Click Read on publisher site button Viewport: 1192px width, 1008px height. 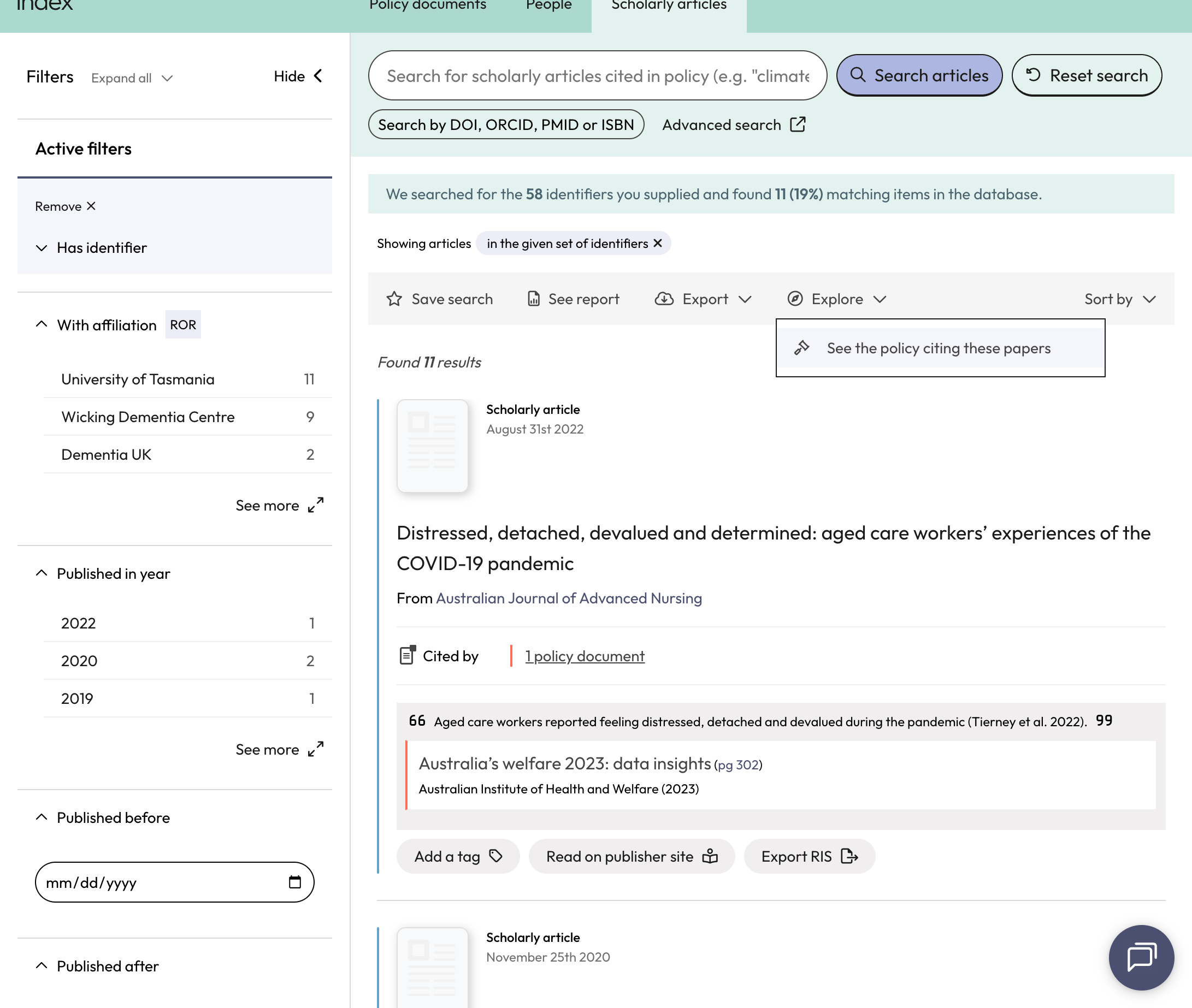632,856
